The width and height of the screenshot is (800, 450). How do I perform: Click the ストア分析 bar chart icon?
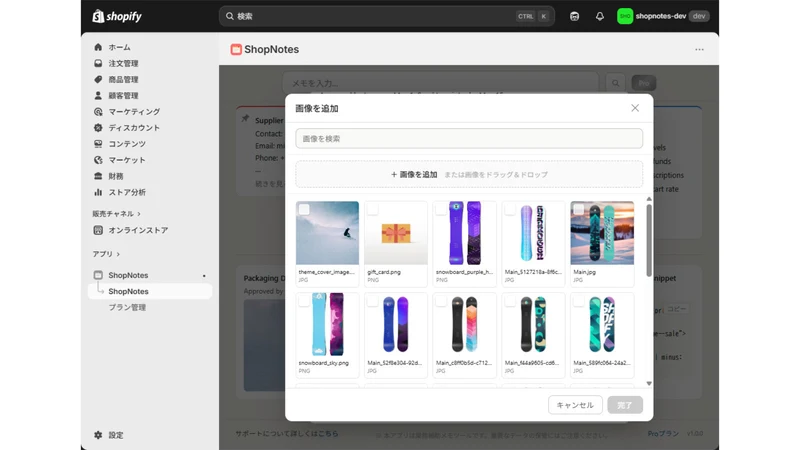click(98, 192)
